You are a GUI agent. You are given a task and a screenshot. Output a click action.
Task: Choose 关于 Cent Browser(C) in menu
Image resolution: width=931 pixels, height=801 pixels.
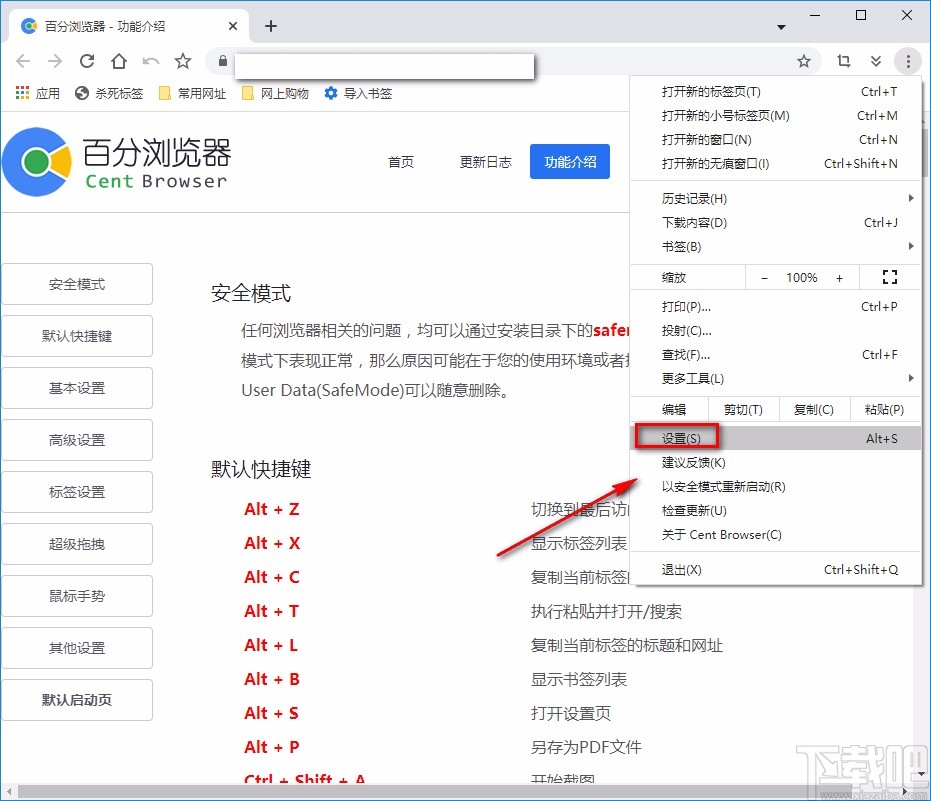[775, 534]
